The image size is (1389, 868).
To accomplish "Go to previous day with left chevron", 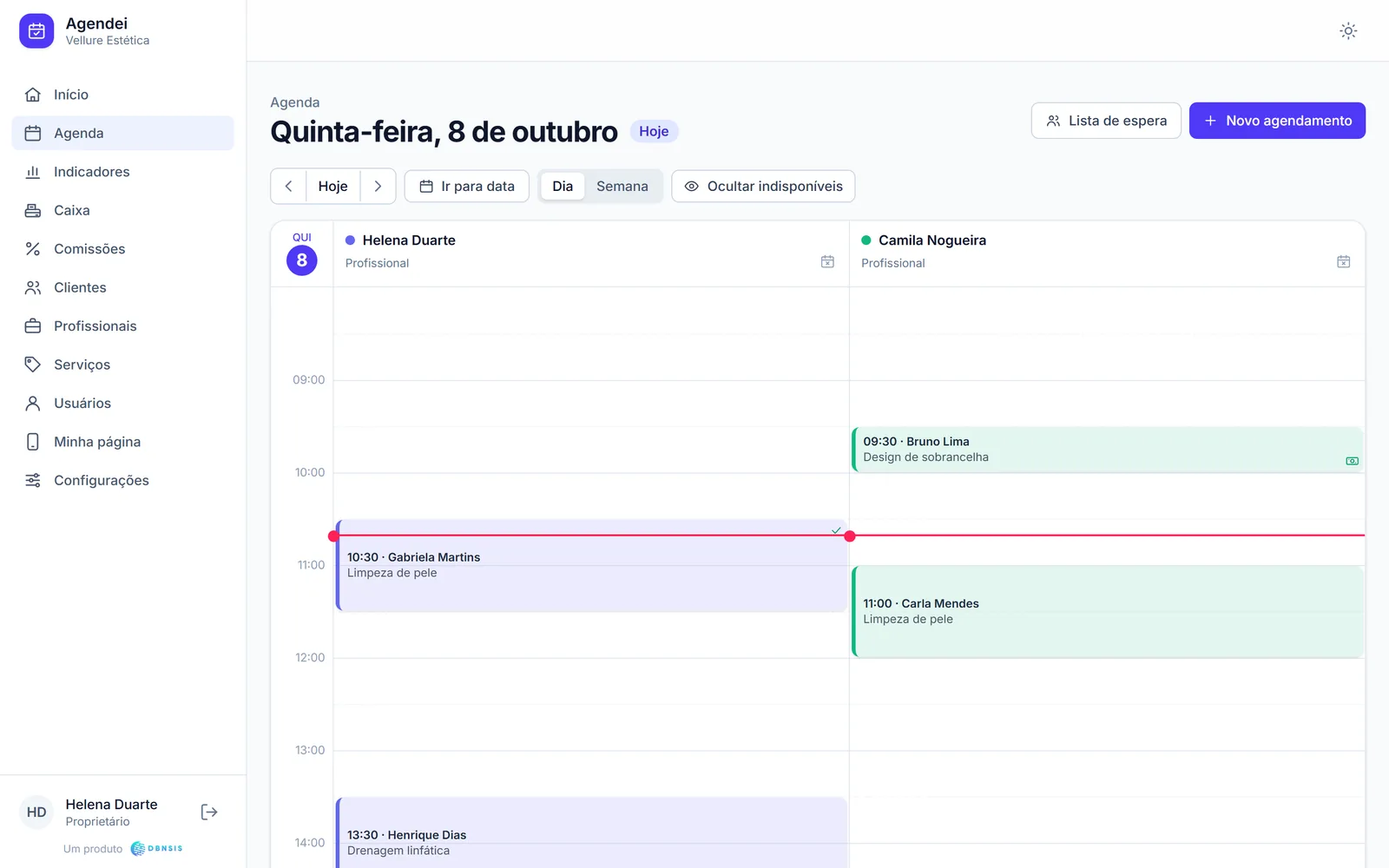I will 288,187.
